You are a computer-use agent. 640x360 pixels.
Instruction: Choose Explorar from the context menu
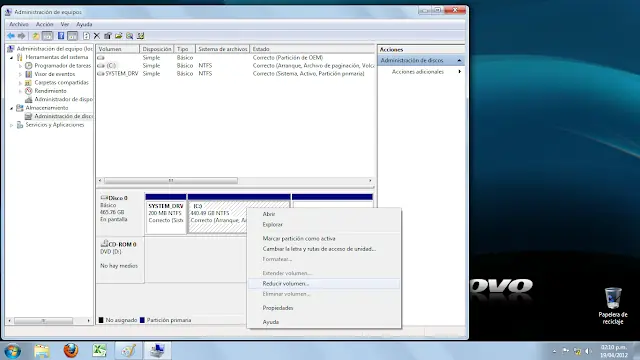pos(324,224)
